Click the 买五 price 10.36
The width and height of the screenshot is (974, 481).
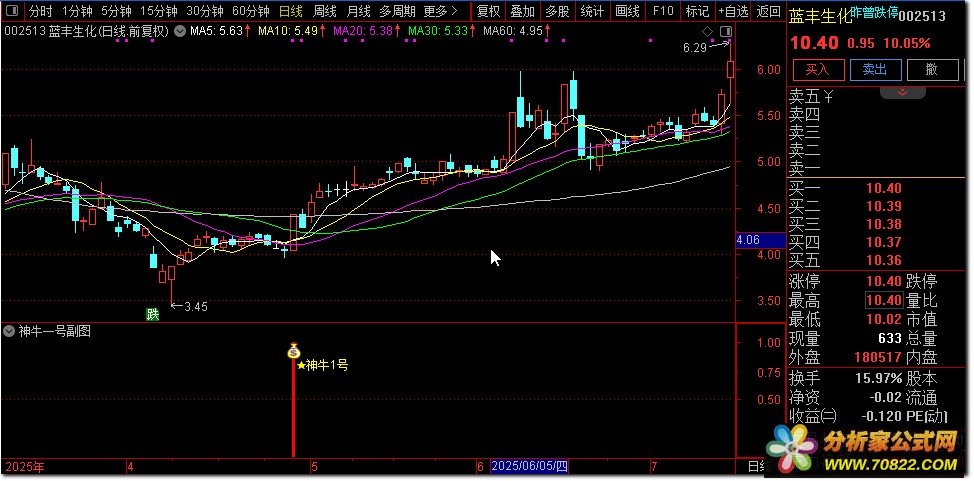click(884, 261)
